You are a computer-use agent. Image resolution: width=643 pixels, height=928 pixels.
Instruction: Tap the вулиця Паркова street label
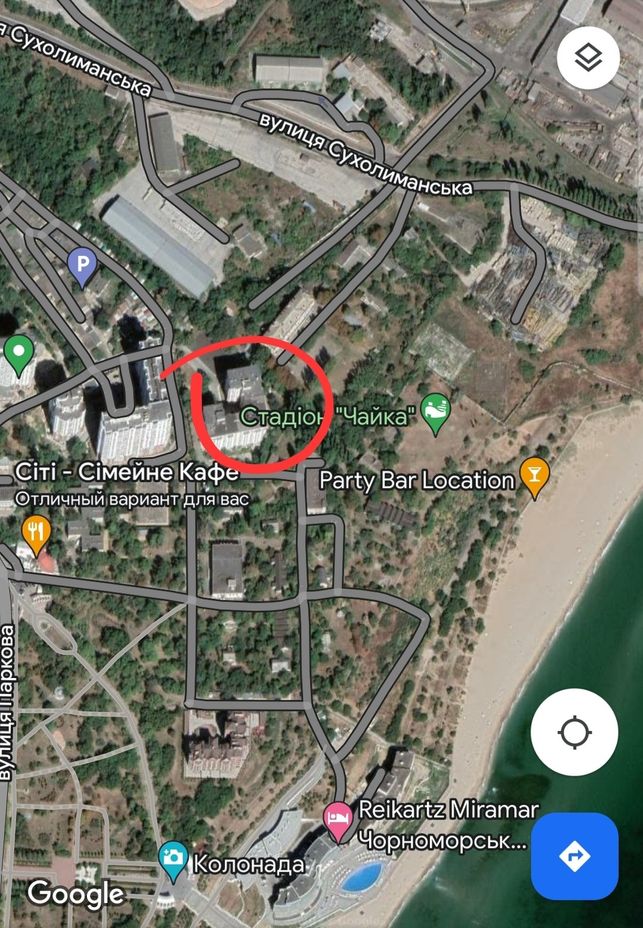coord(7,703)
